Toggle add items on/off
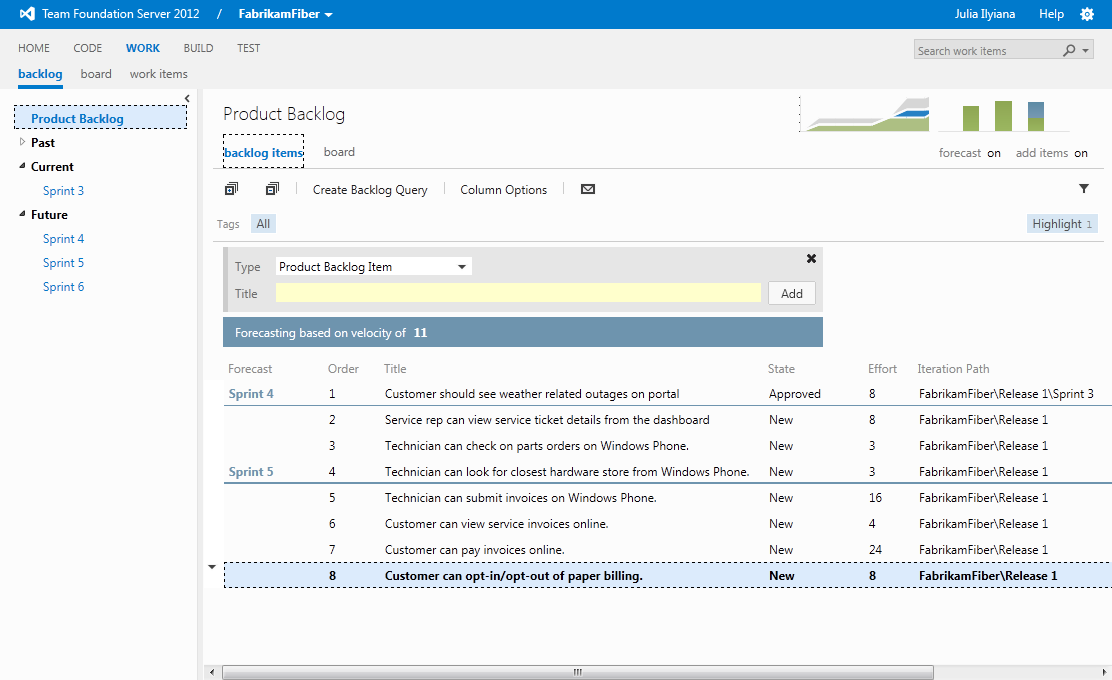Image resolution: width=1112 pixels, height=680 pixels. click(1051, 152)
